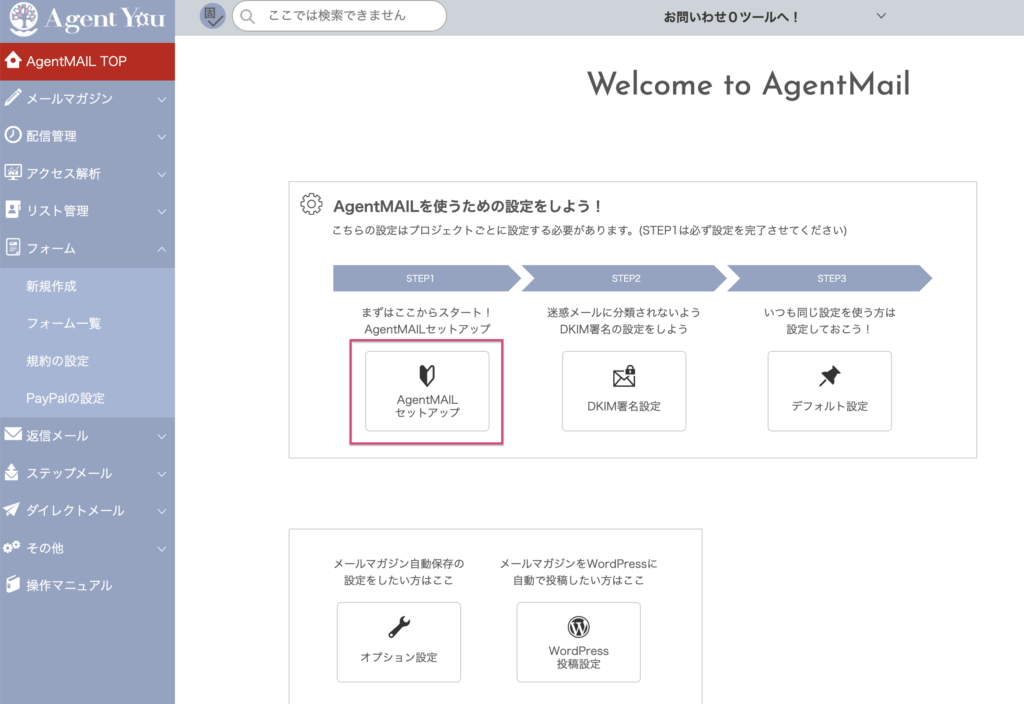Click the text メールマガジンをWordPressに
The width and height of the screenshot is (1024, 704).
[579, 564]
